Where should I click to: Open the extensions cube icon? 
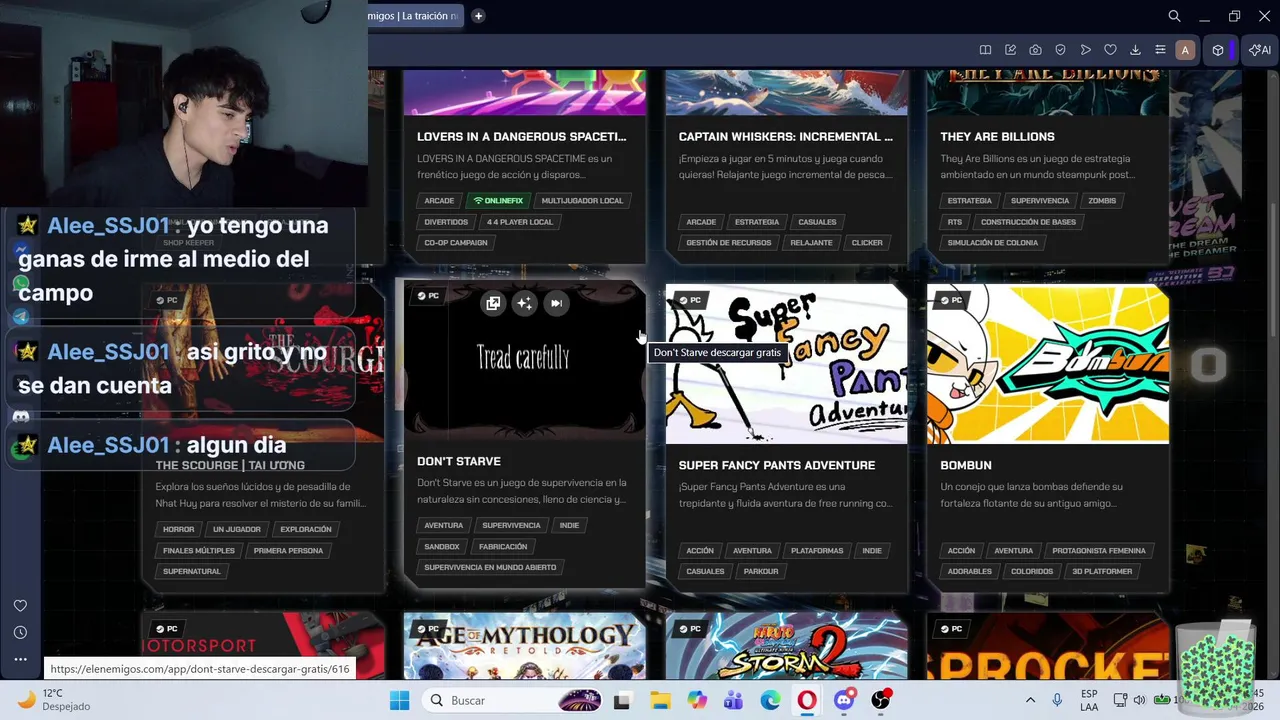1218,50
